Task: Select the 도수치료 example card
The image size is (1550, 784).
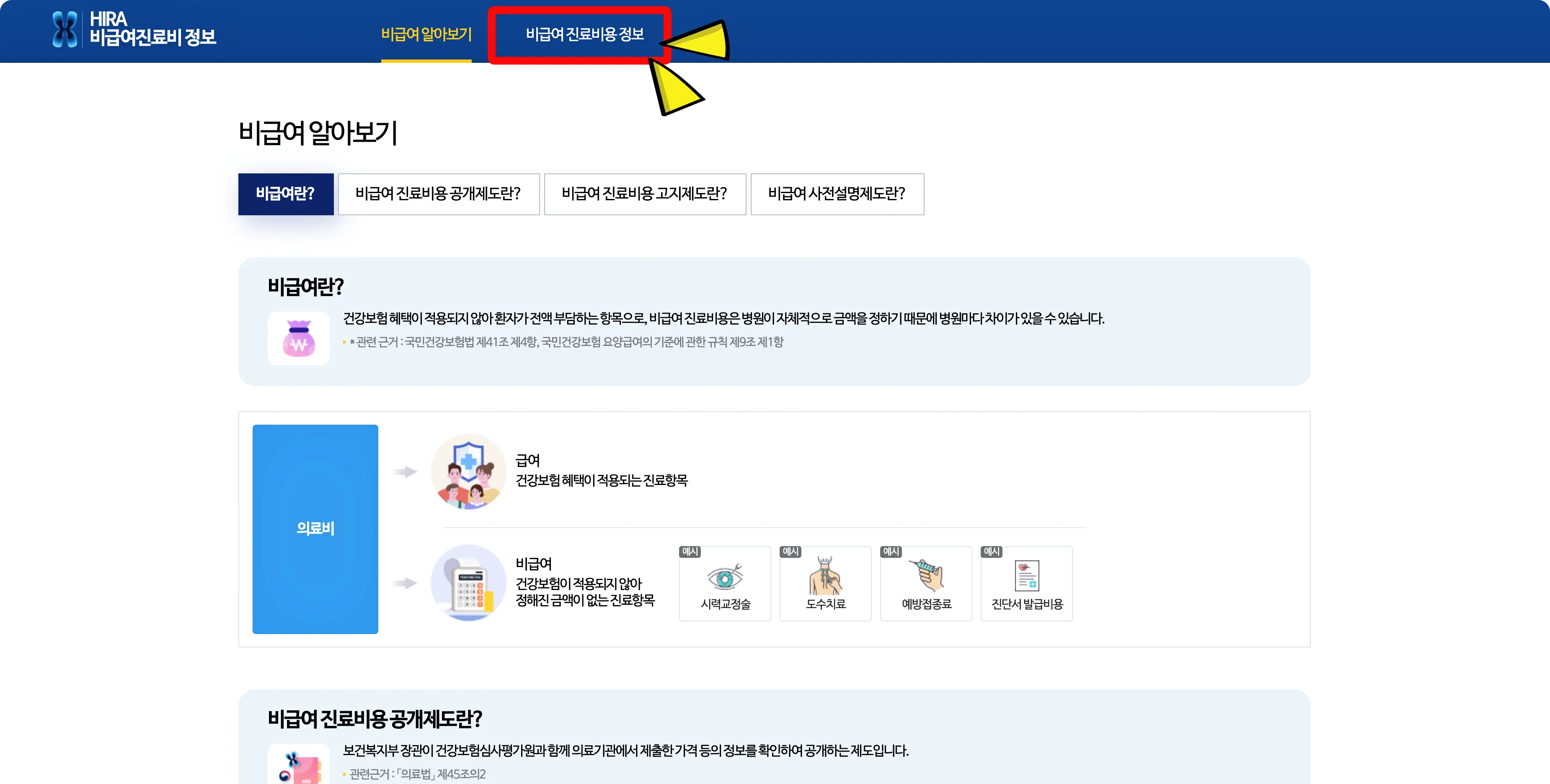Action: point(826,584)
